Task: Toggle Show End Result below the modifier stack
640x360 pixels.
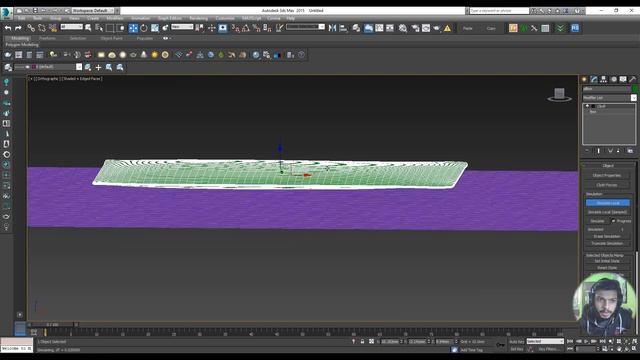Action: [x=599, y=151]
